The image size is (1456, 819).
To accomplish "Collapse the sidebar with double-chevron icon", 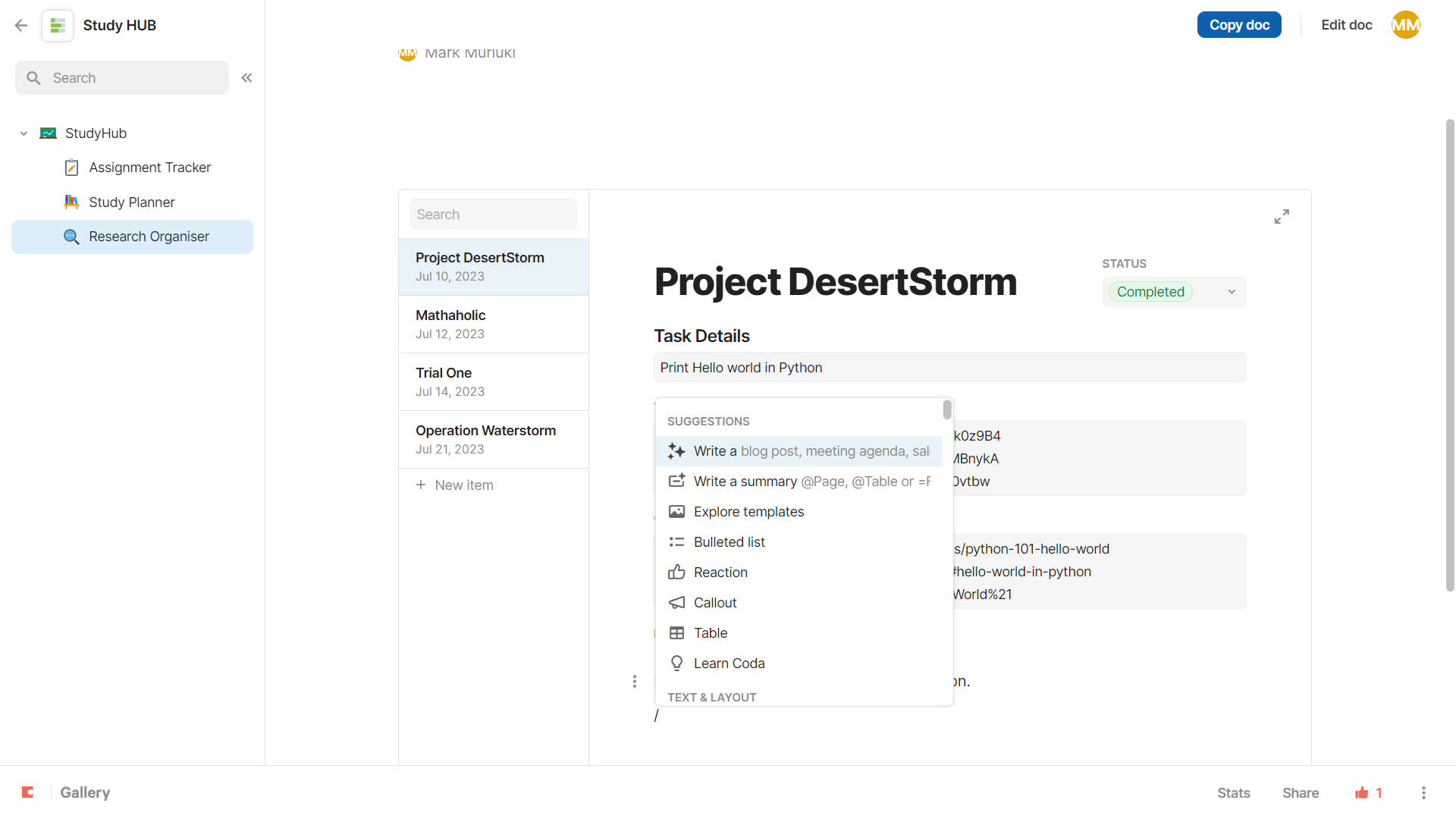I will 246,78.
